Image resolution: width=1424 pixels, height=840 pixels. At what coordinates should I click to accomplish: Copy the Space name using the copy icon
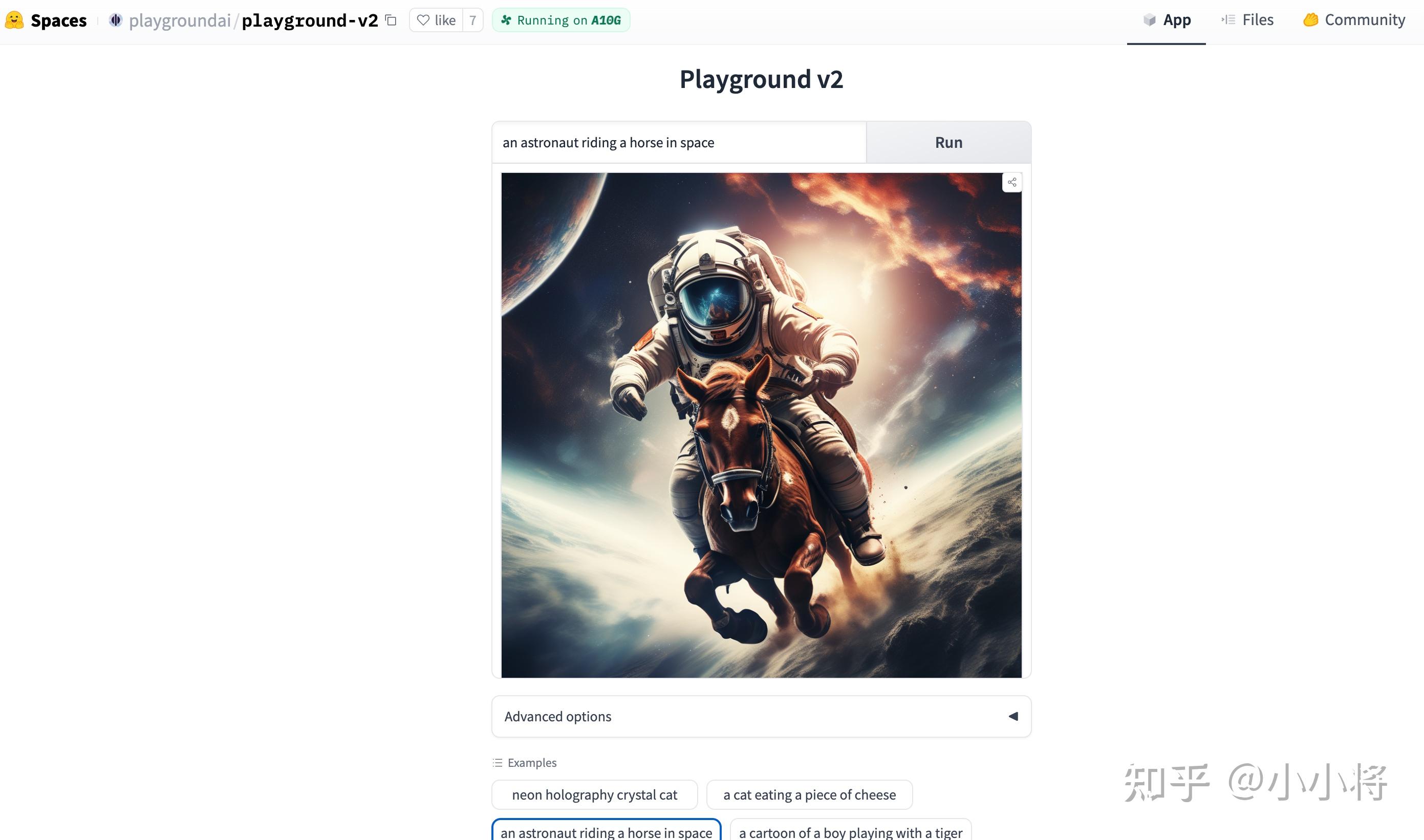coord(390,20)
